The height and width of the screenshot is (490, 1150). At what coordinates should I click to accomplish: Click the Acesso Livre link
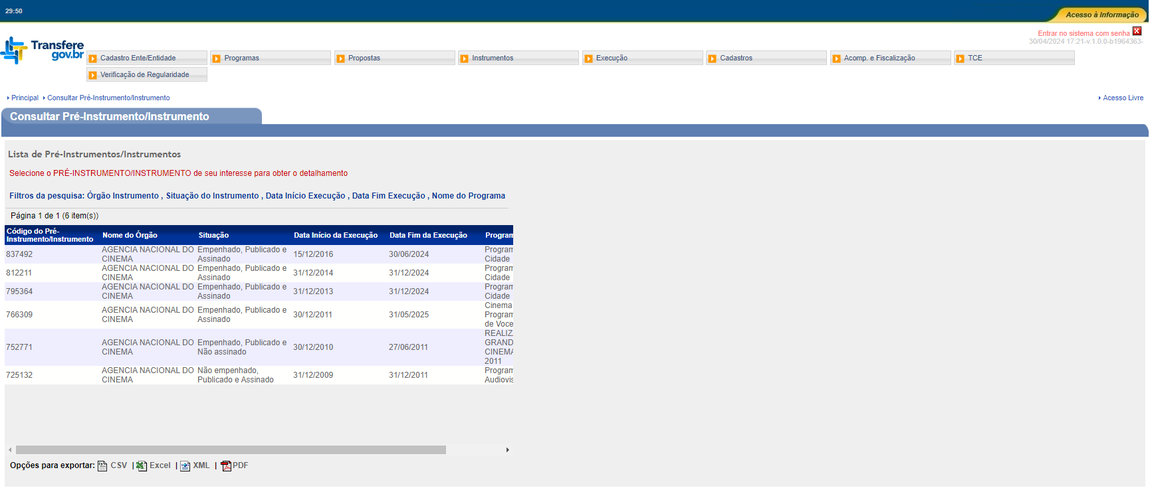(1122, 98)
